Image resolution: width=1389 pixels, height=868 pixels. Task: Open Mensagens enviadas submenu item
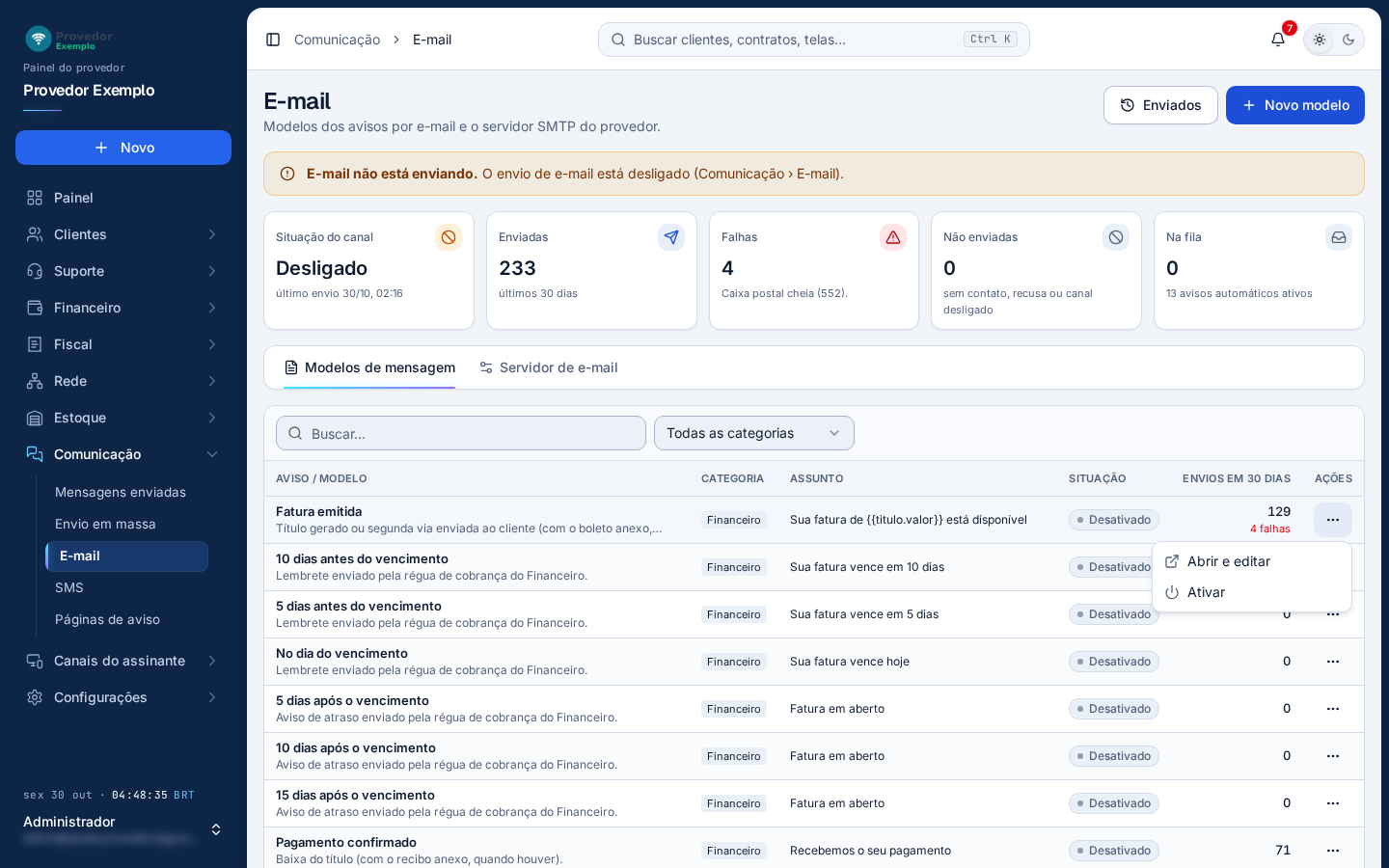(126, 492)
